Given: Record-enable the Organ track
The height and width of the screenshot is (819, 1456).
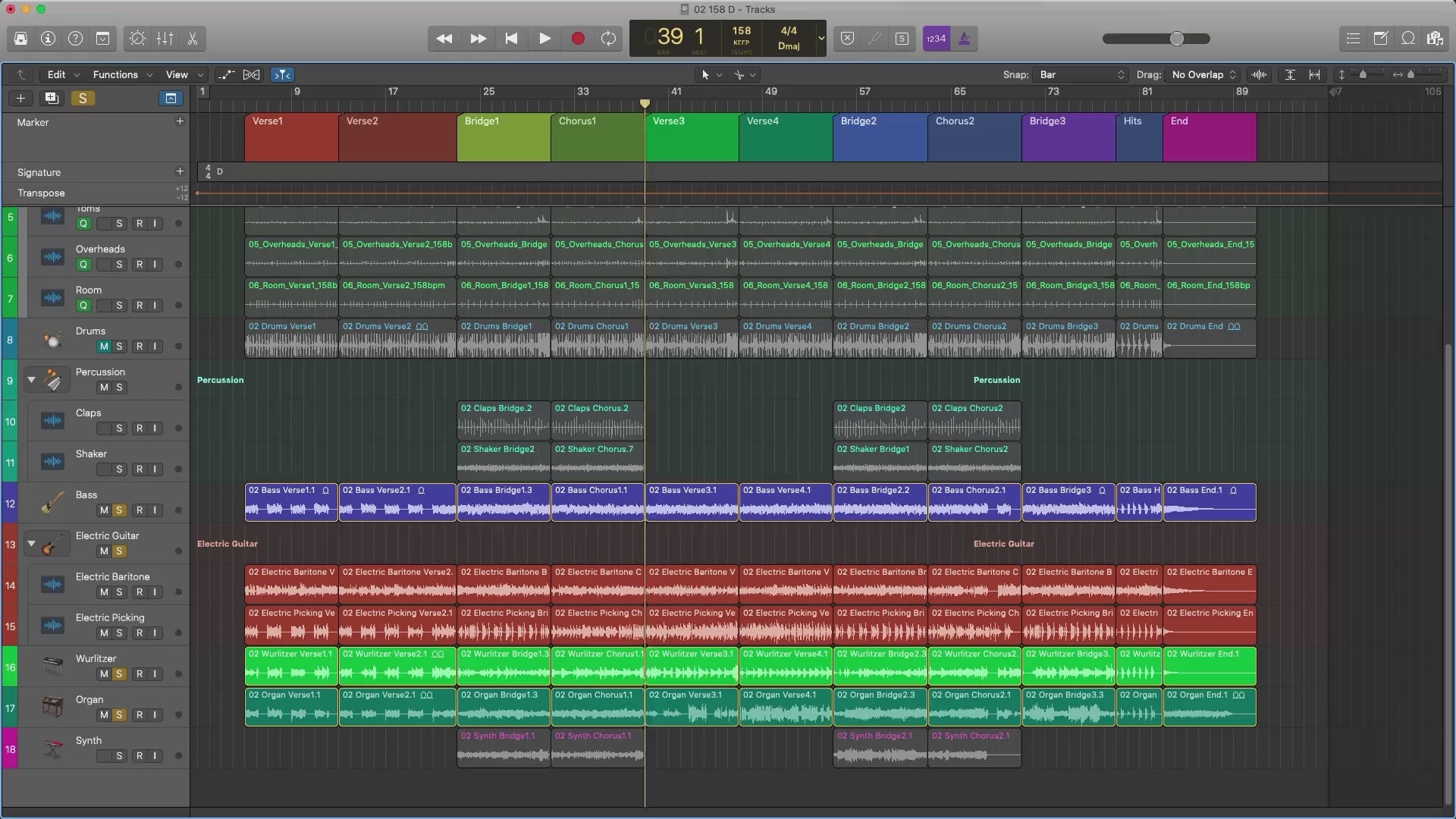Looking at the screenshot, I should point(140,715).
